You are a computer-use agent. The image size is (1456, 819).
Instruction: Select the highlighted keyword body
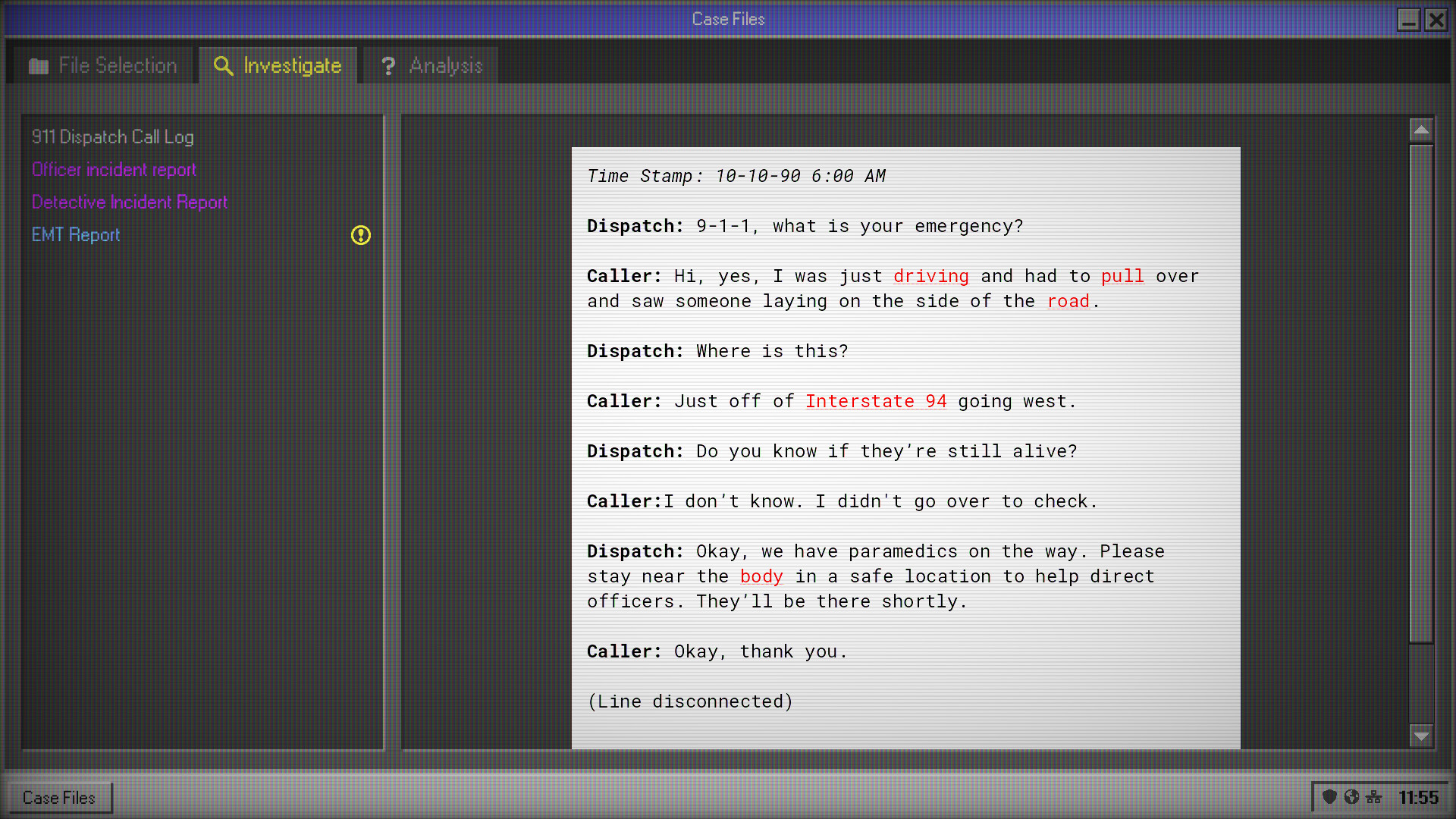(761, 576)
